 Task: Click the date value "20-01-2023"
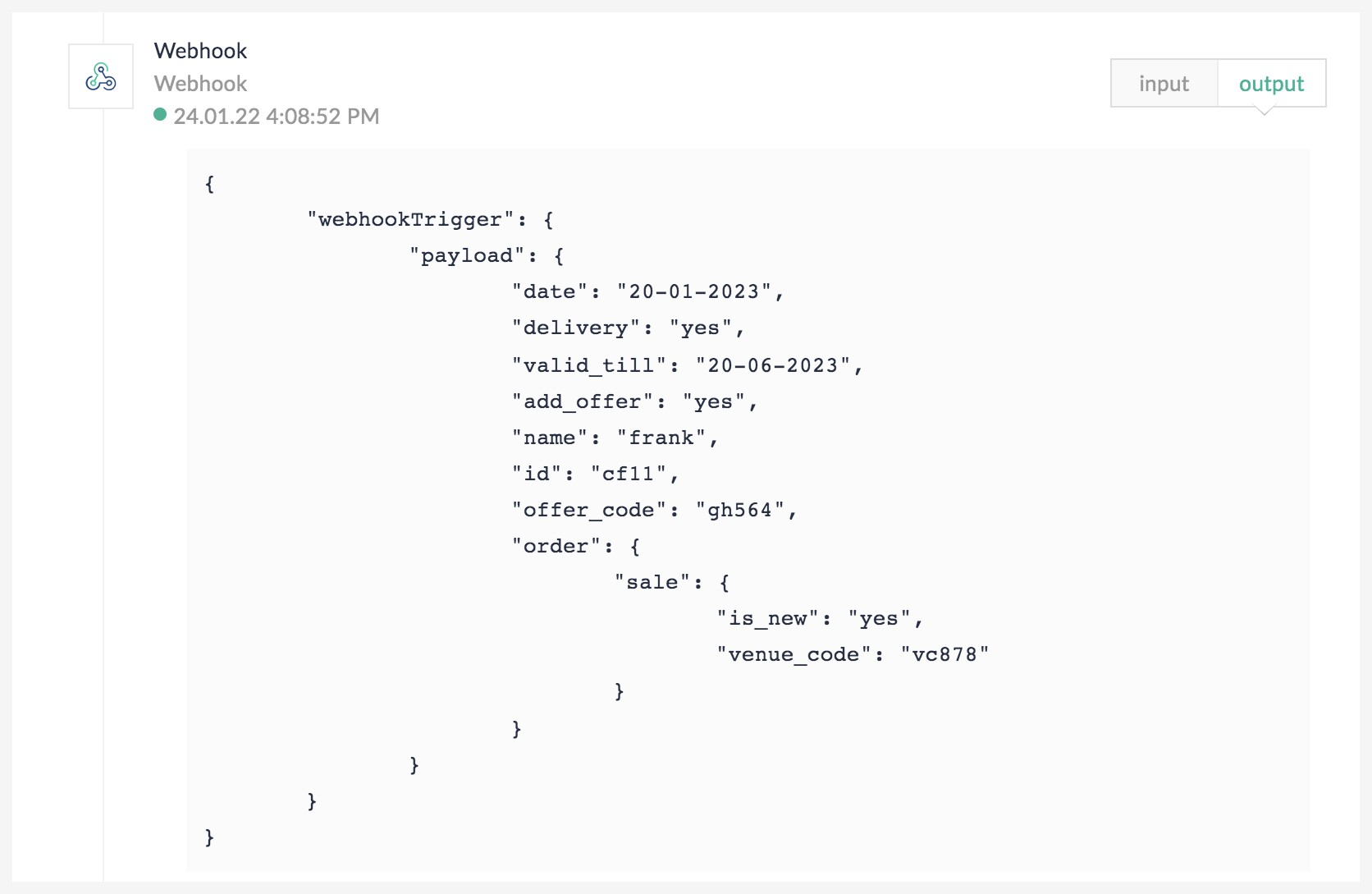694,292
